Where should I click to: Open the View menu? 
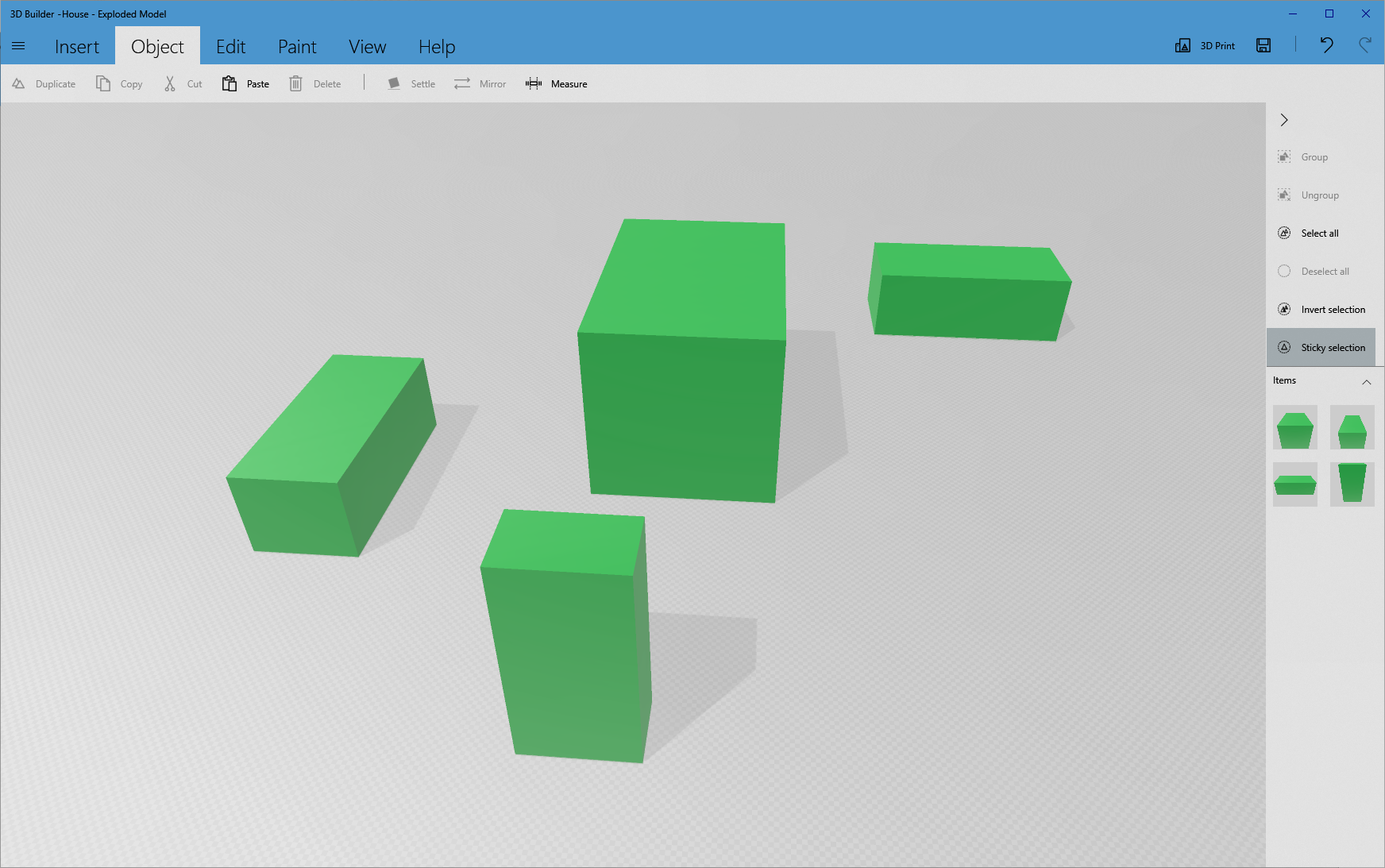pos(367,47)
